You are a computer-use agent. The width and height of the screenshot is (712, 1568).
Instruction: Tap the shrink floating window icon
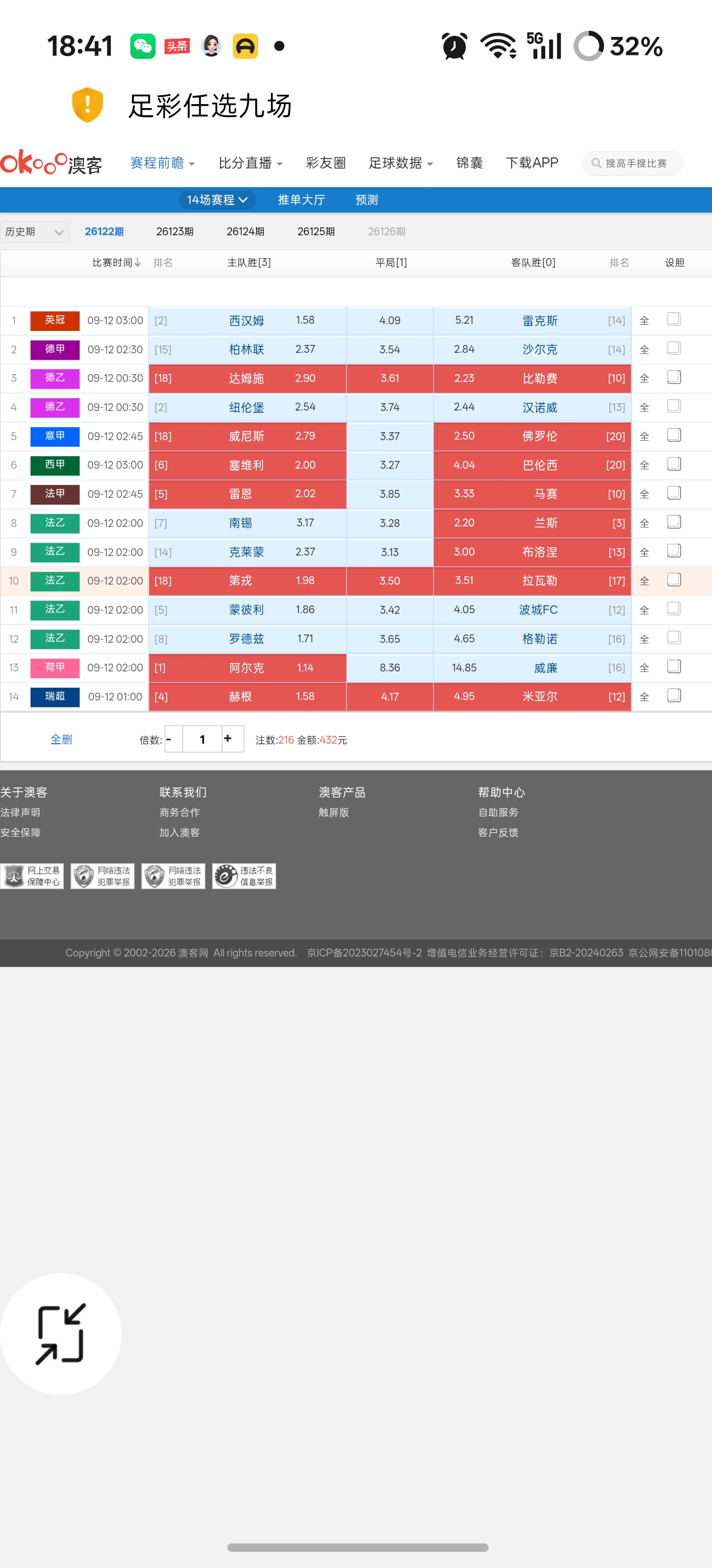[61, 1334]
